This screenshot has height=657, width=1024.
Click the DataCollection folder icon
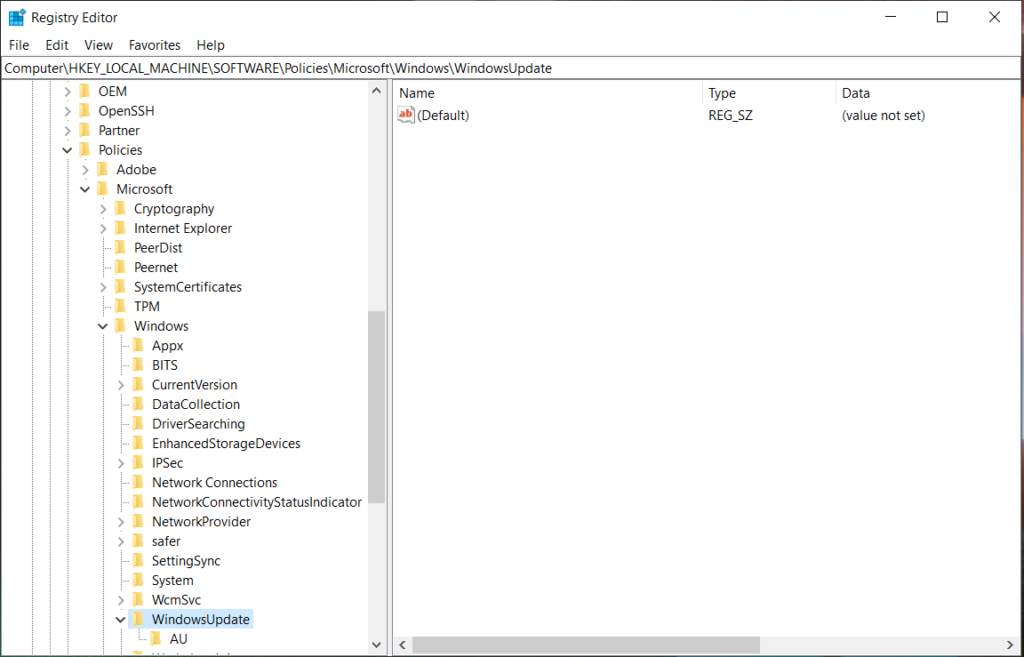[x=139, y=404]
